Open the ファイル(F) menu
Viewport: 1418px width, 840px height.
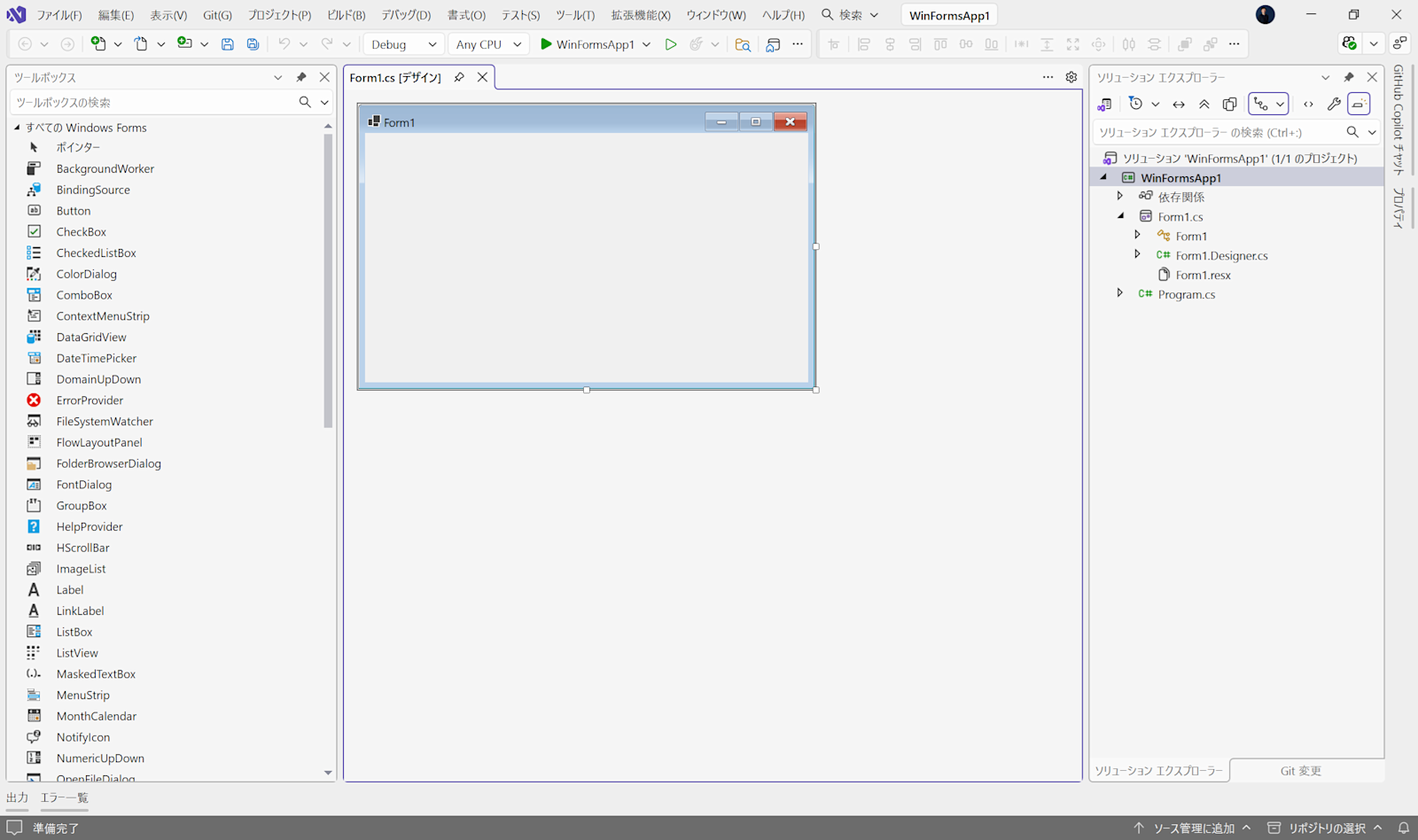[x=59, y=15]
